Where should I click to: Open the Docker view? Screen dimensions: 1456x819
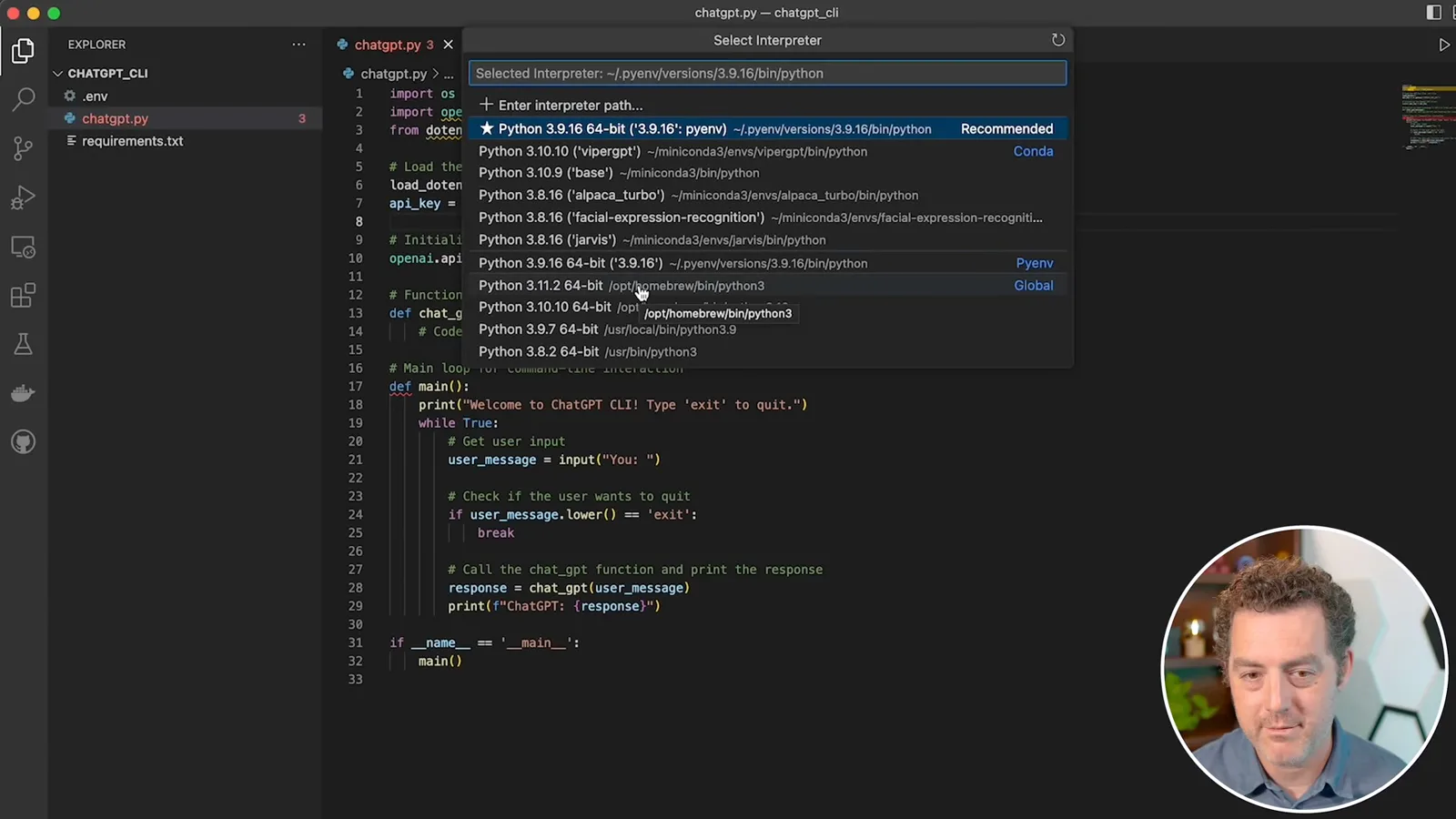pyautogui.click(x=24, y=393)
